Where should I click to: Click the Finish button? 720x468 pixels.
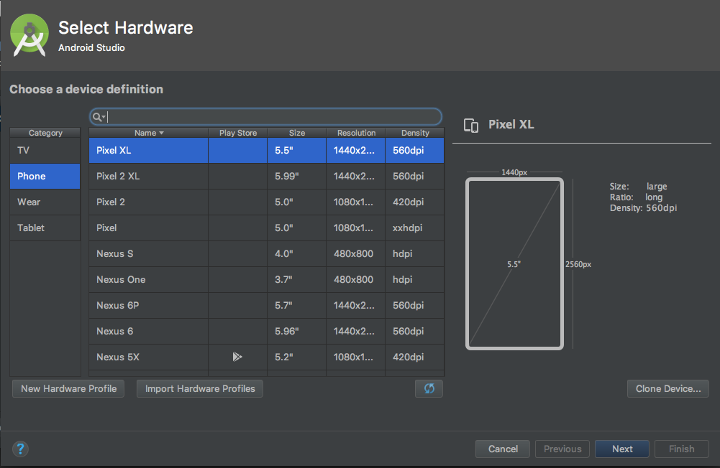point(681,449)
